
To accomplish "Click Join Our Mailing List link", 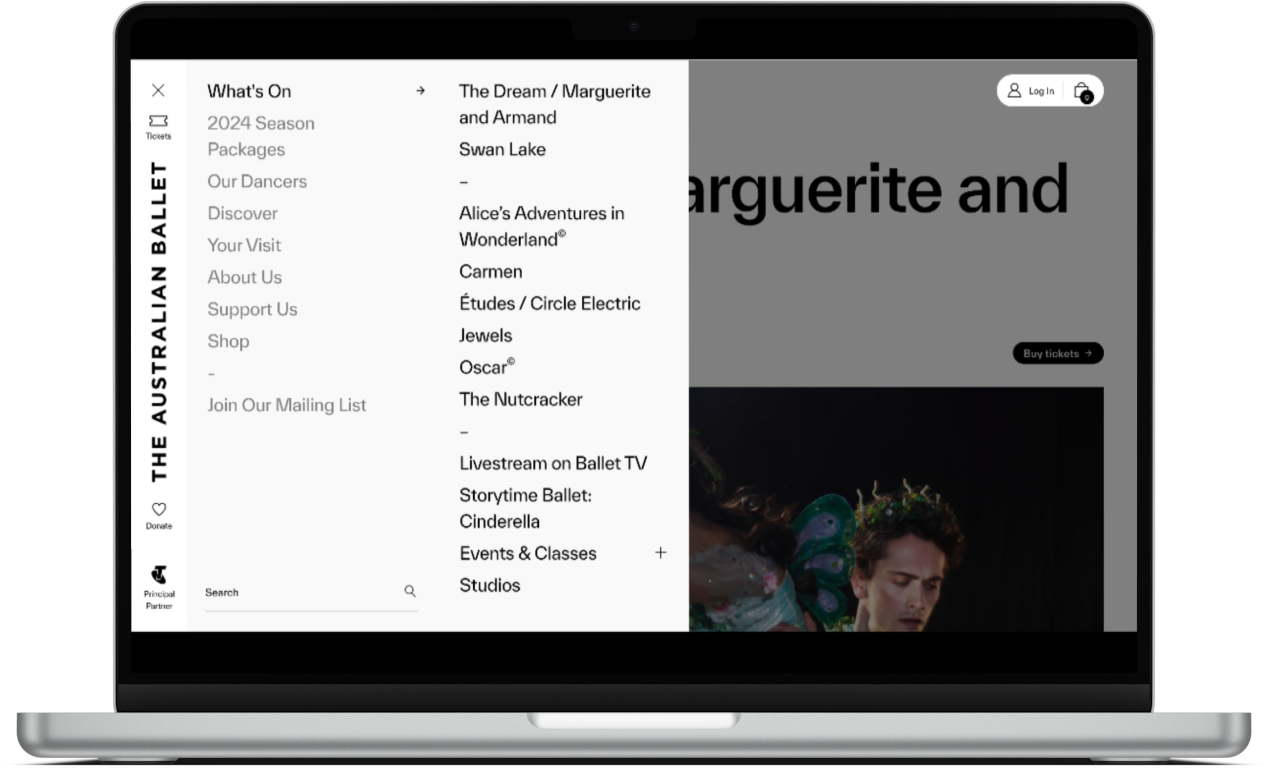I will point(287,405).
